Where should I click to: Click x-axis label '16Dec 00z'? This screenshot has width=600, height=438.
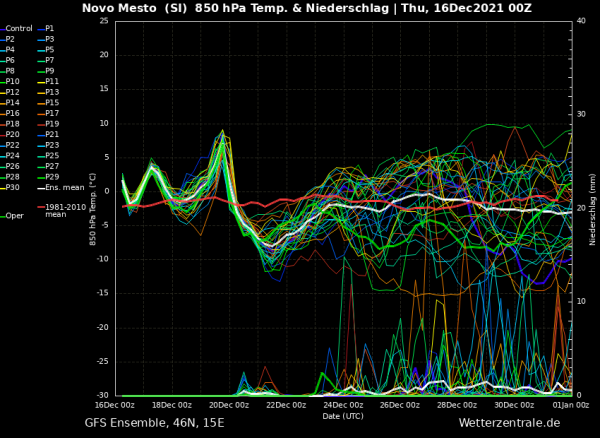point(116,405)
